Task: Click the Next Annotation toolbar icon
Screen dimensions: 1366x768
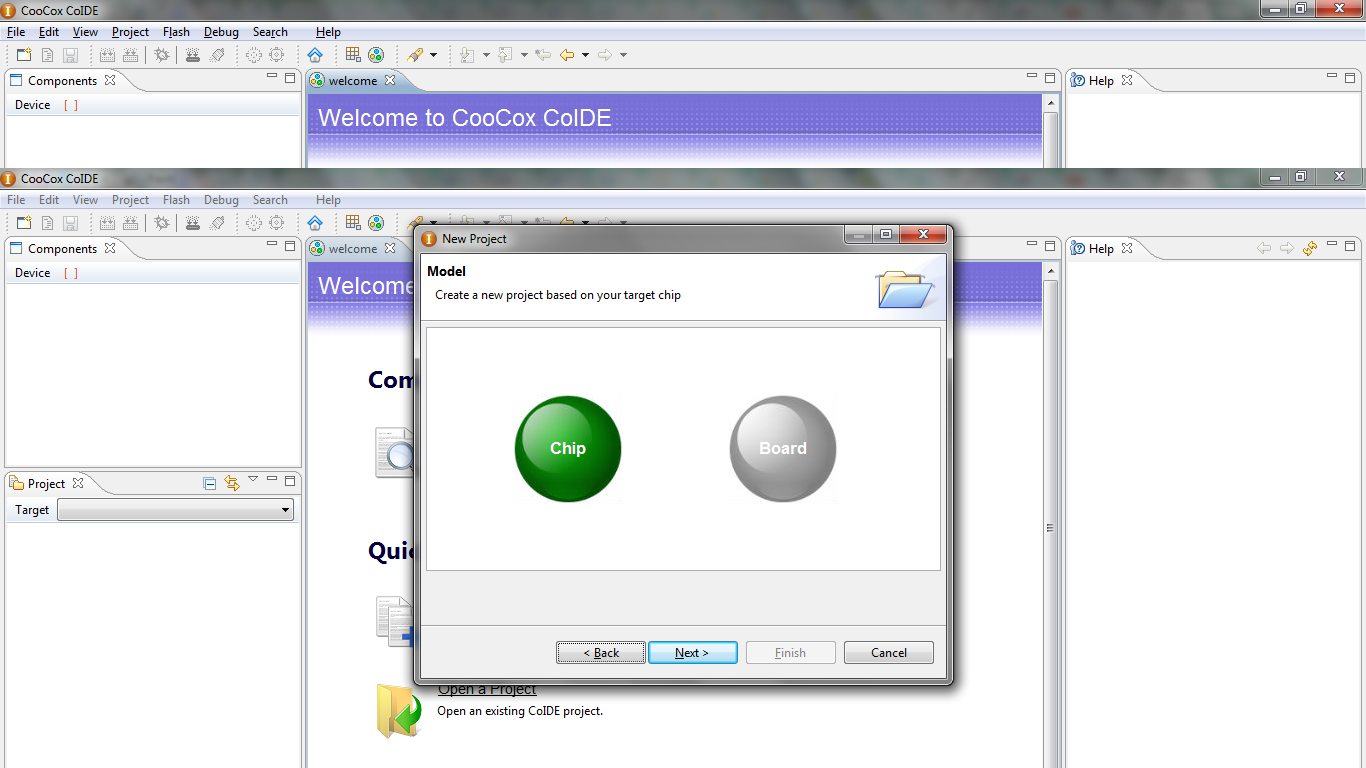Action: [x=467, y=55]
